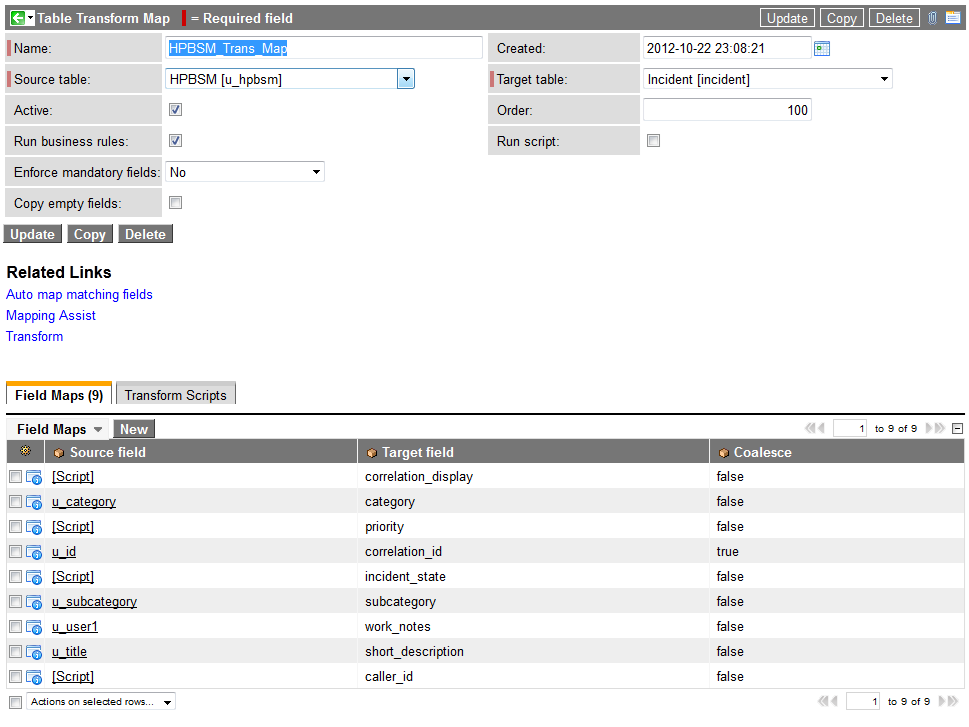Image resolution: width=969 pixels, height=727 pixels.
Task: Check the select-all checkbox at list bottom
Action: 15,702
